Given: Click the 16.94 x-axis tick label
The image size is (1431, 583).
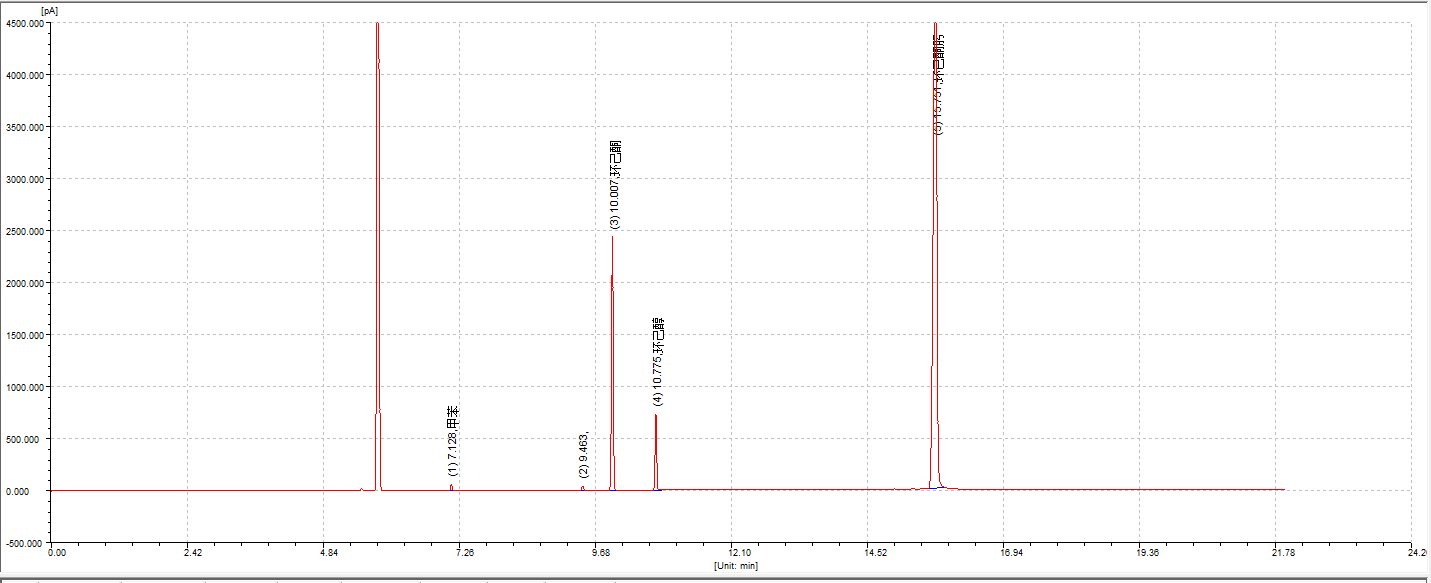Looking at the screenshot, I should click(x=1011, y=553).
